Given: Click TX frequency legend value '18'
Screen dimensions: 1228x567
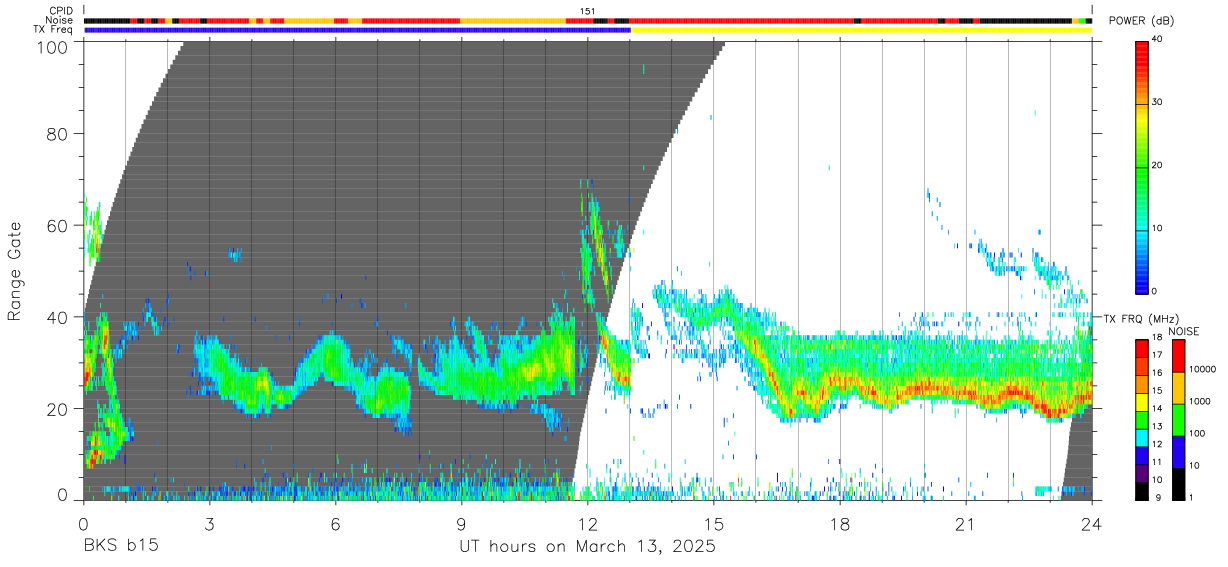Looking at the screenshot, I should coord(1158,339).
